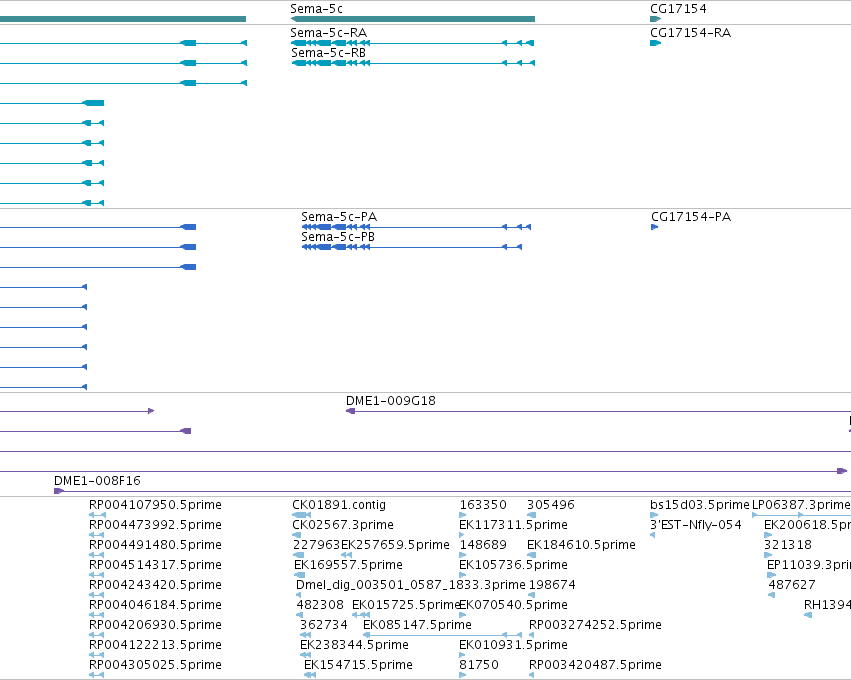Select the Sema-5c-RA transcript label

(x=328, y=33)
